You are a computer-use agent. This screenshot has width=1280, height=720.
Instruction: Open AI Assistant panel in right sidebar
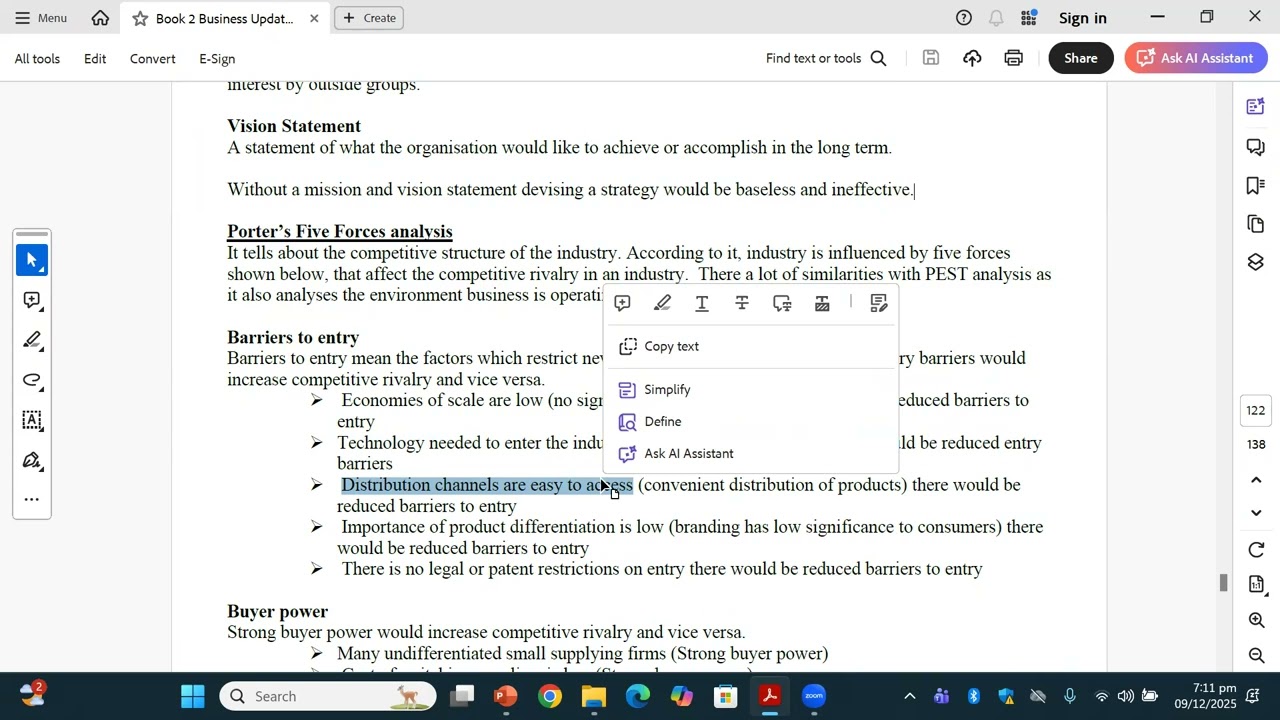[x=1256, y=107]
